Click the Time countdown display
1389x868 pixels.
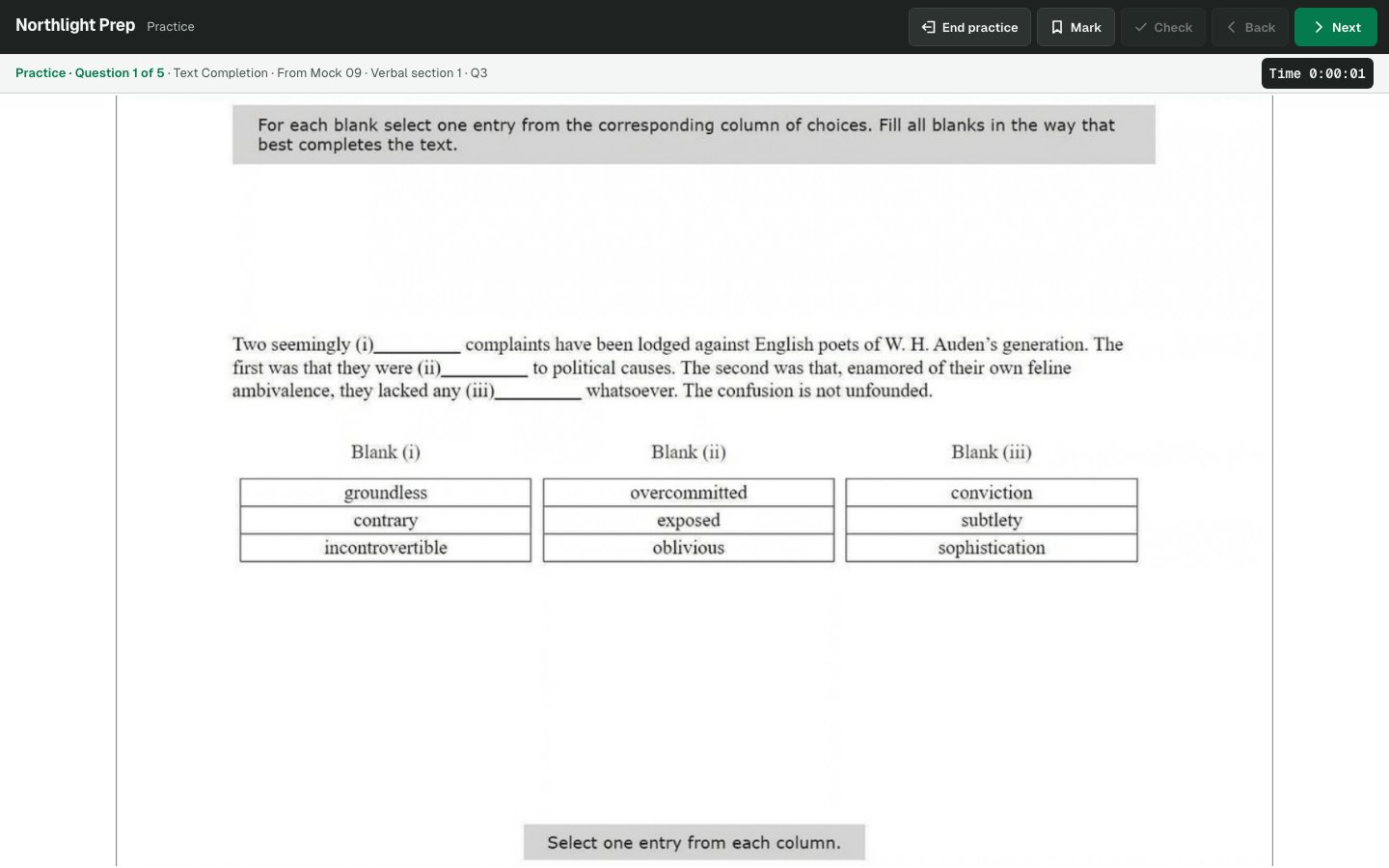[x=1317, y=73]
